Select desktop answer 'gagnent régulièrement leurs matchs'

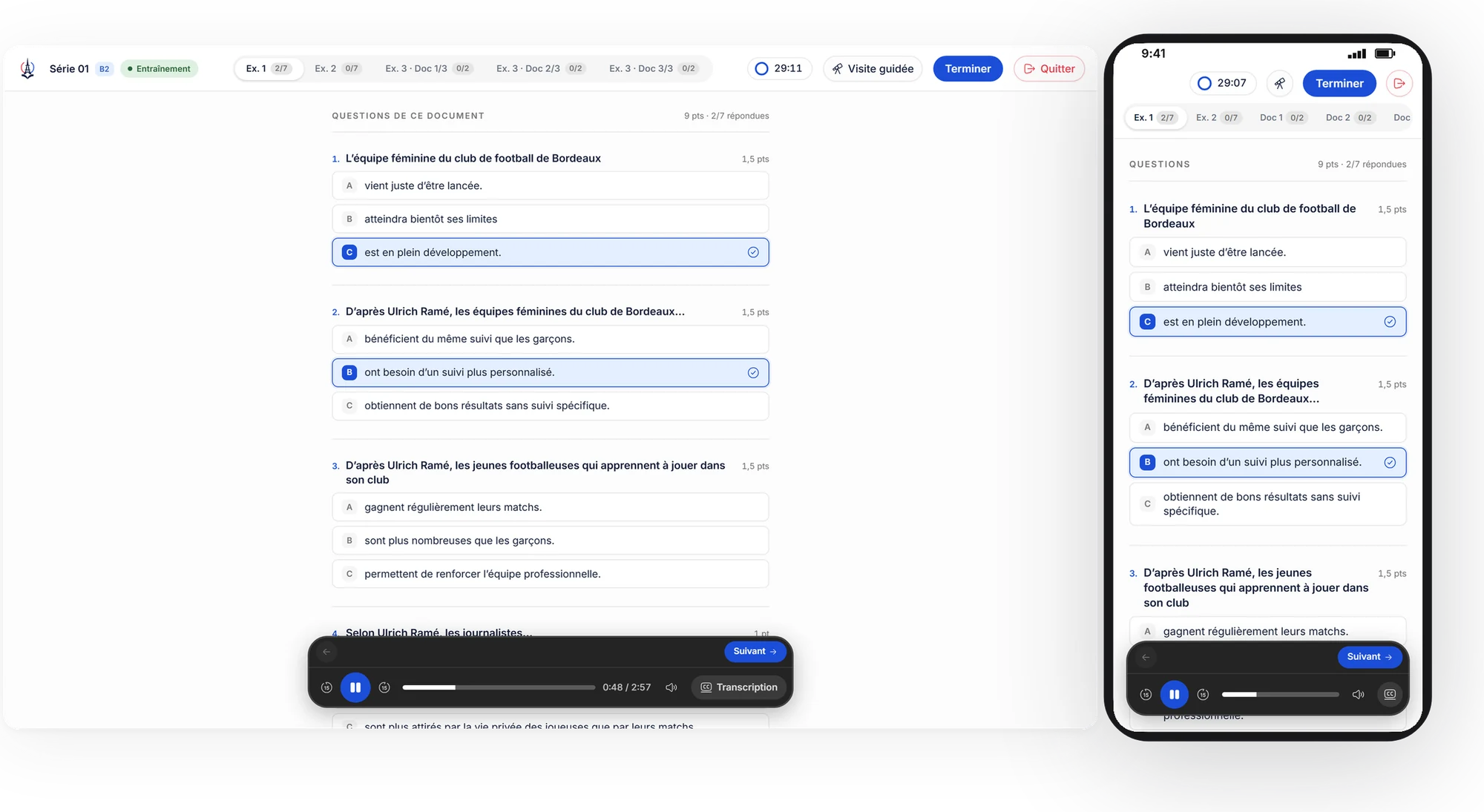(550, 507)
